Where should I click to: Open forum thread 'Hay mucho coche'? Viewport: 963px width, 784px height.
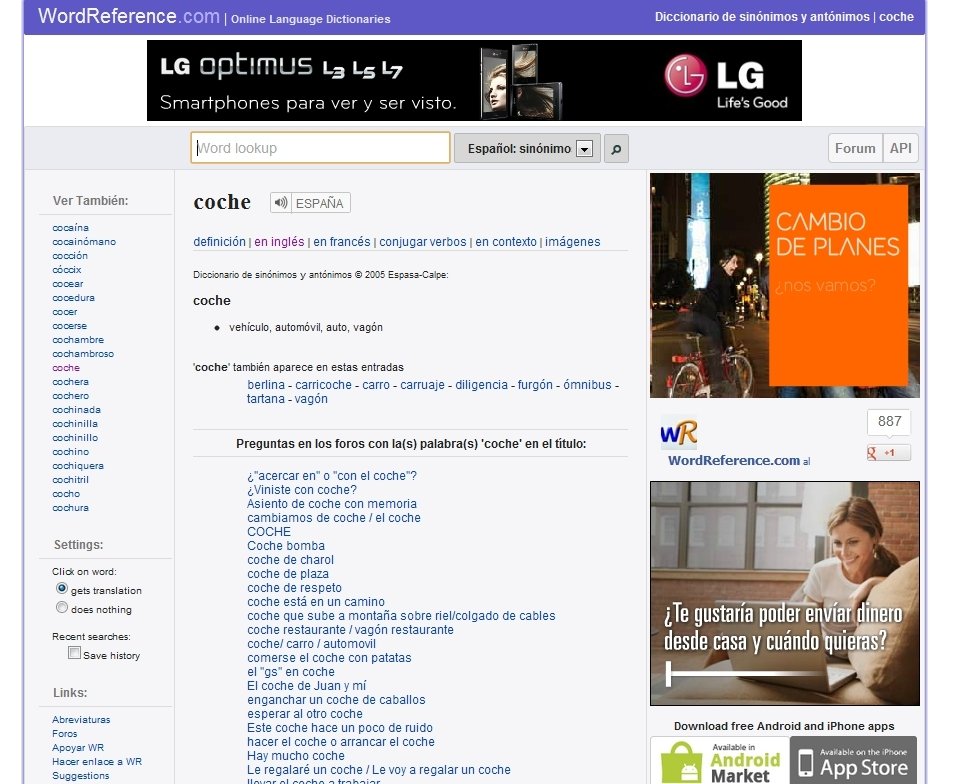click(295, 756)
